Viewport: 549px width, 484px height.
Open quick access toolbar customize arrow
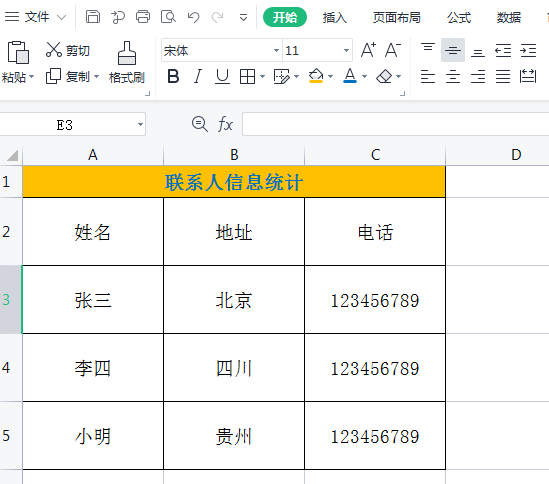click(x=243, y=17)
